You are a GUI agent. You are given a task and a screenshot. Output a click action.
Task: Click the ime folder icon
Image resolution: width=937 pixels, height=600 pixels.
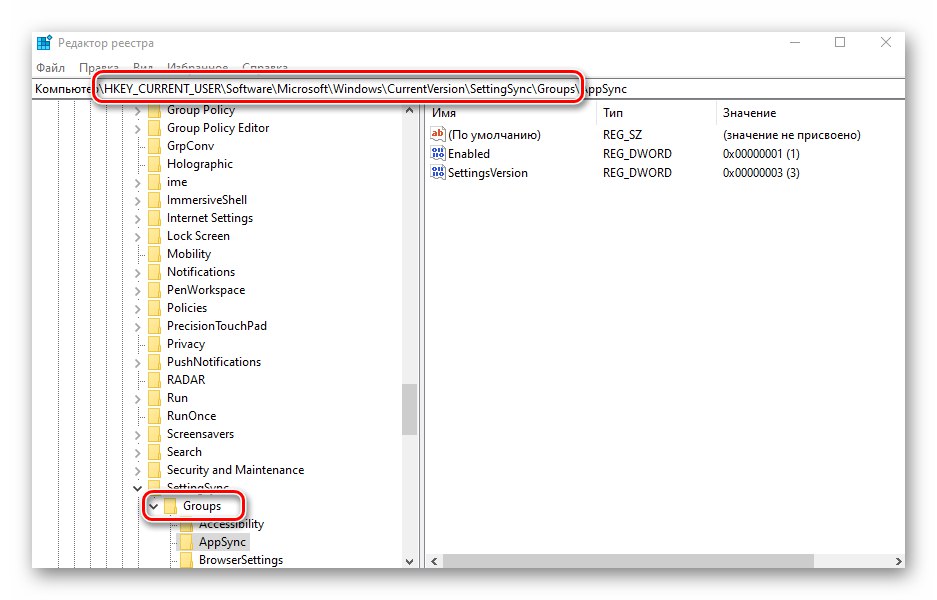pos(154,182)
